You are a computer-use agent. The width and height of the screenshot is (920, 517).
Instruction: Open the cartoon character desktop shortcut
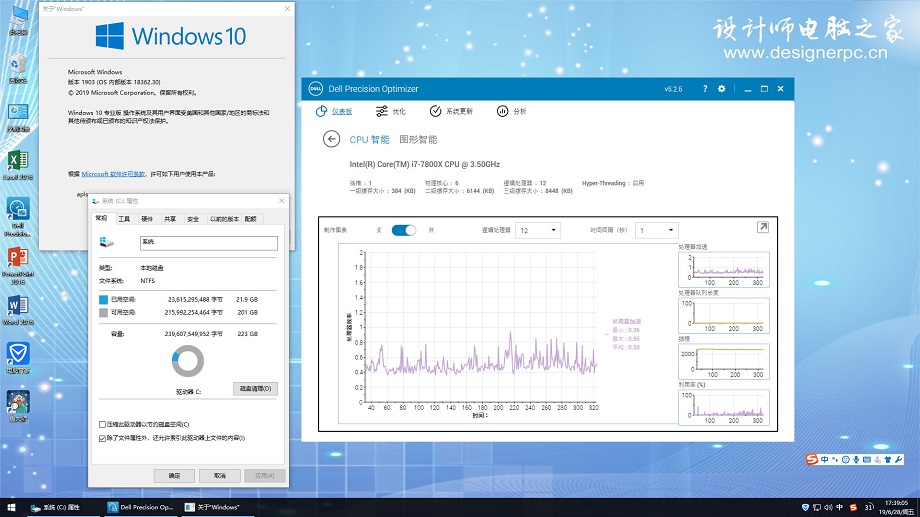18,406
